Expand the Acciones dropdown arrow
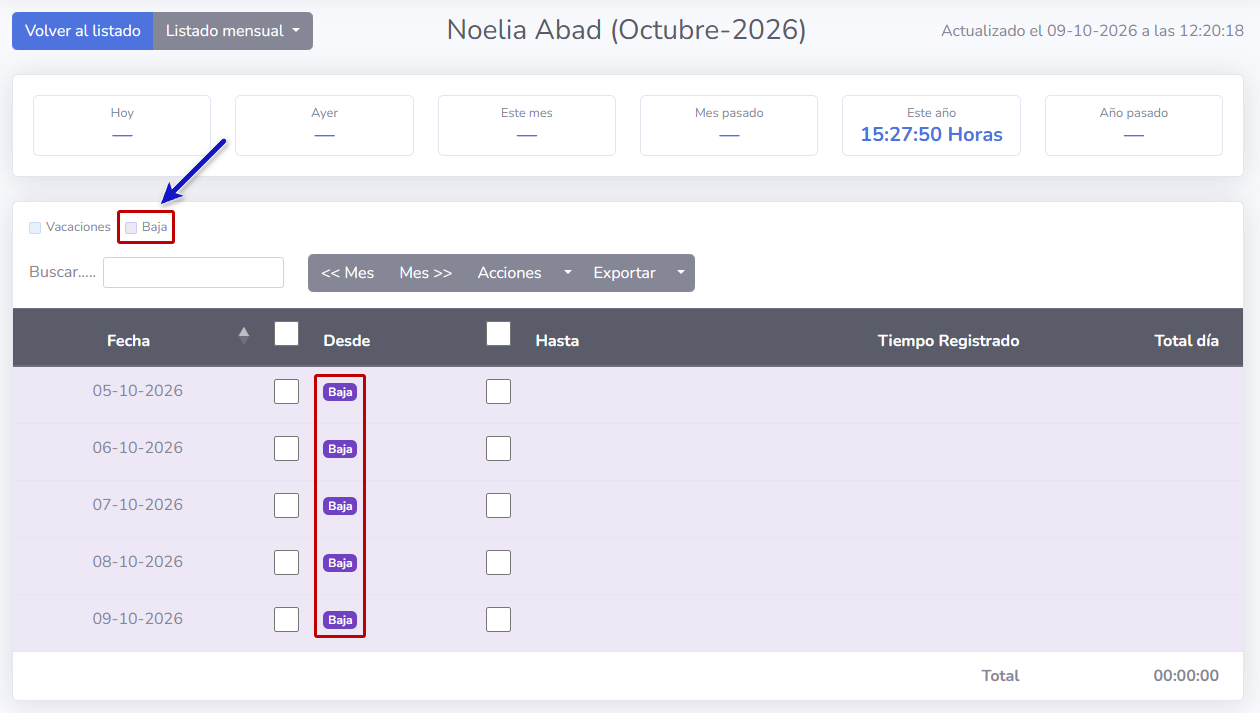 click(x=568, y=273)
